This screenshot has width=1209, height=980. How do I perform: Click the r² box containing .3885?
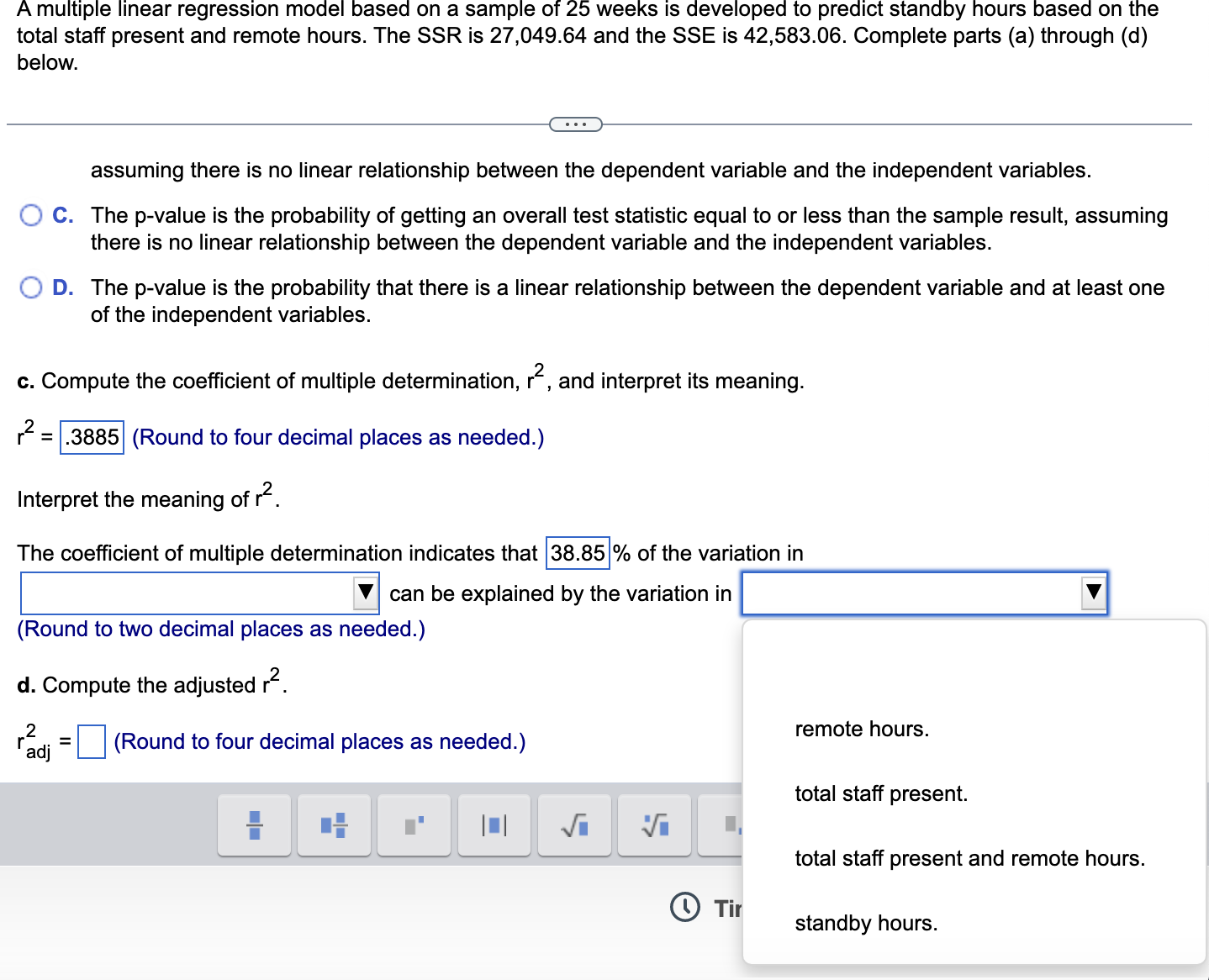90,436
